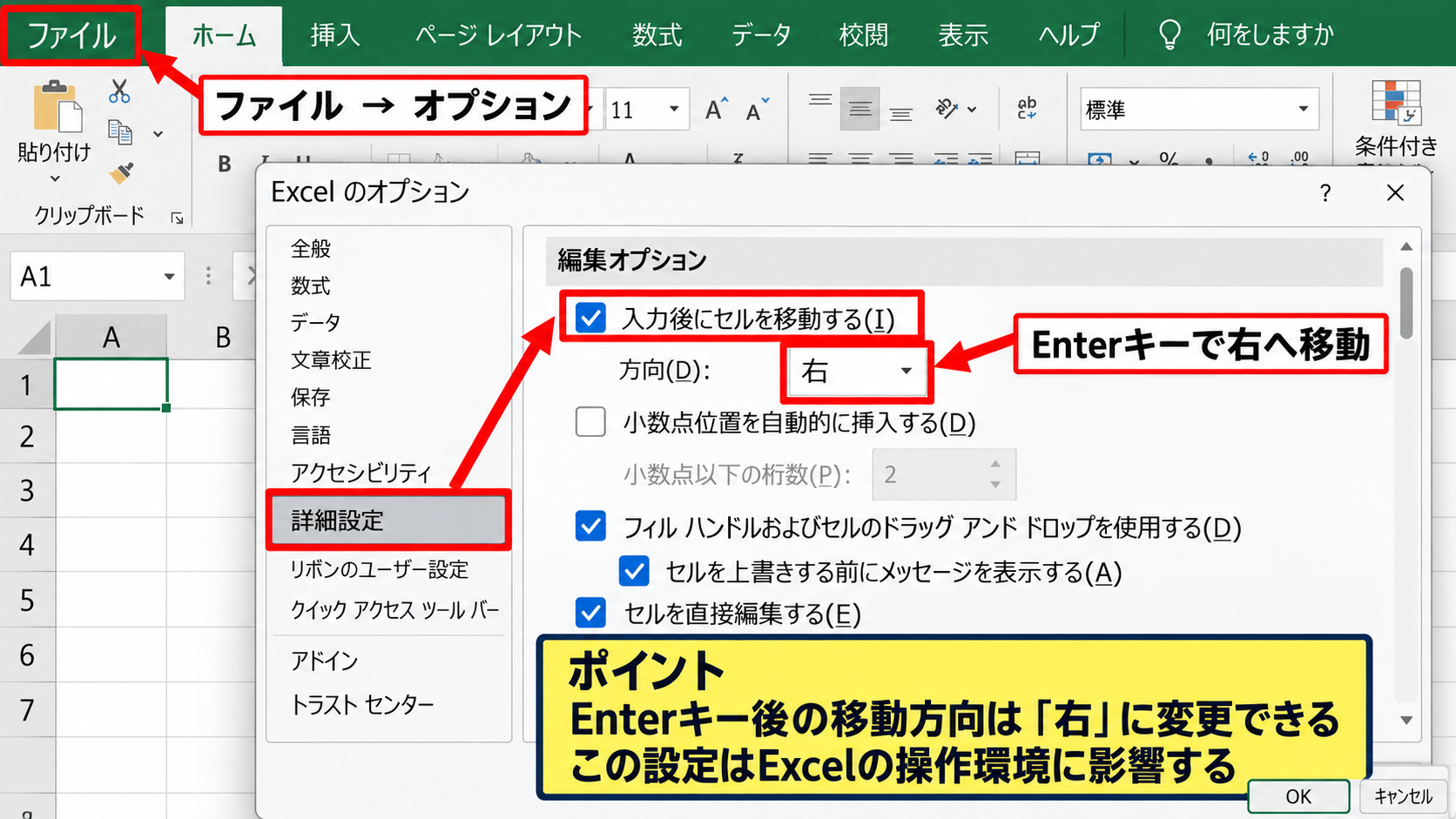Increase font size with large A icon
Screen dimensions: 1456x819
[x=717, y=109]
